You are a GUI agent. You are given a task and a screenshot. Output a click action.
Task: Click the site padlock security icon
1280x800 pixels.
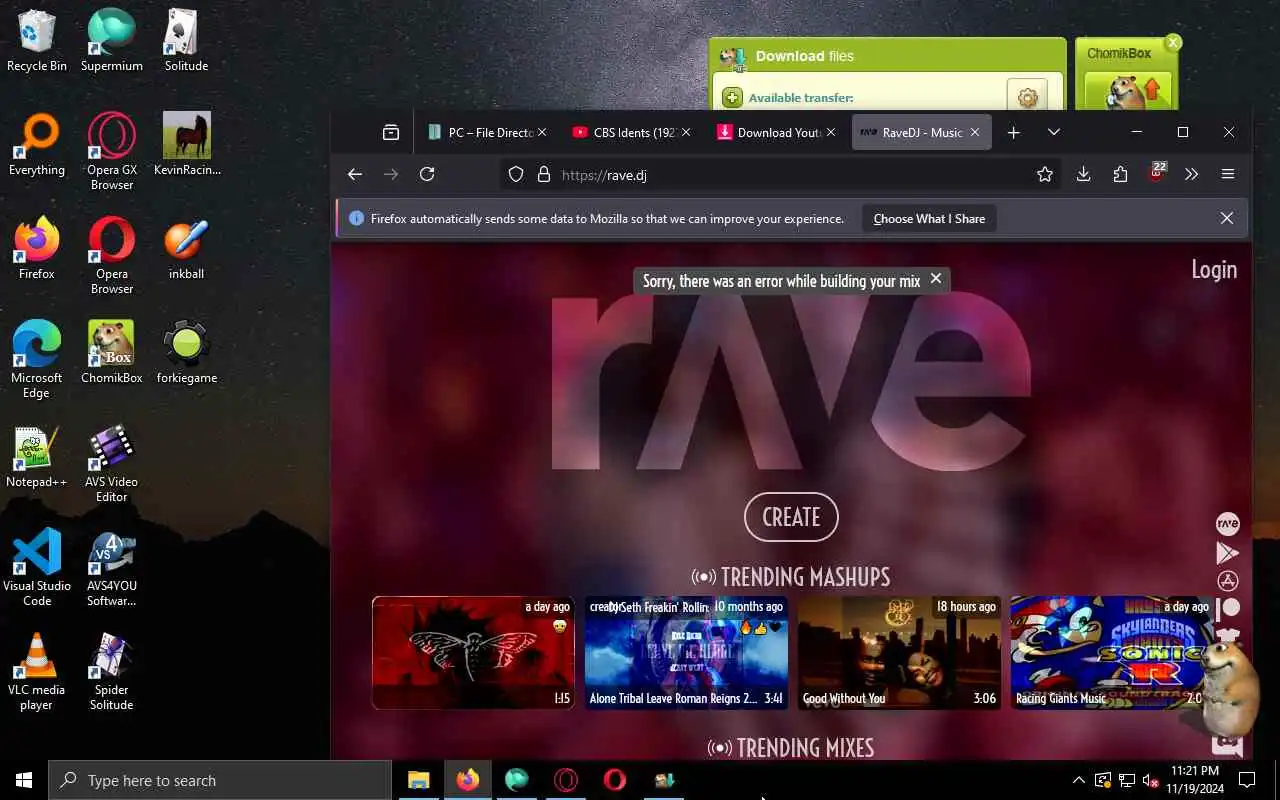(x=544, y=174)
